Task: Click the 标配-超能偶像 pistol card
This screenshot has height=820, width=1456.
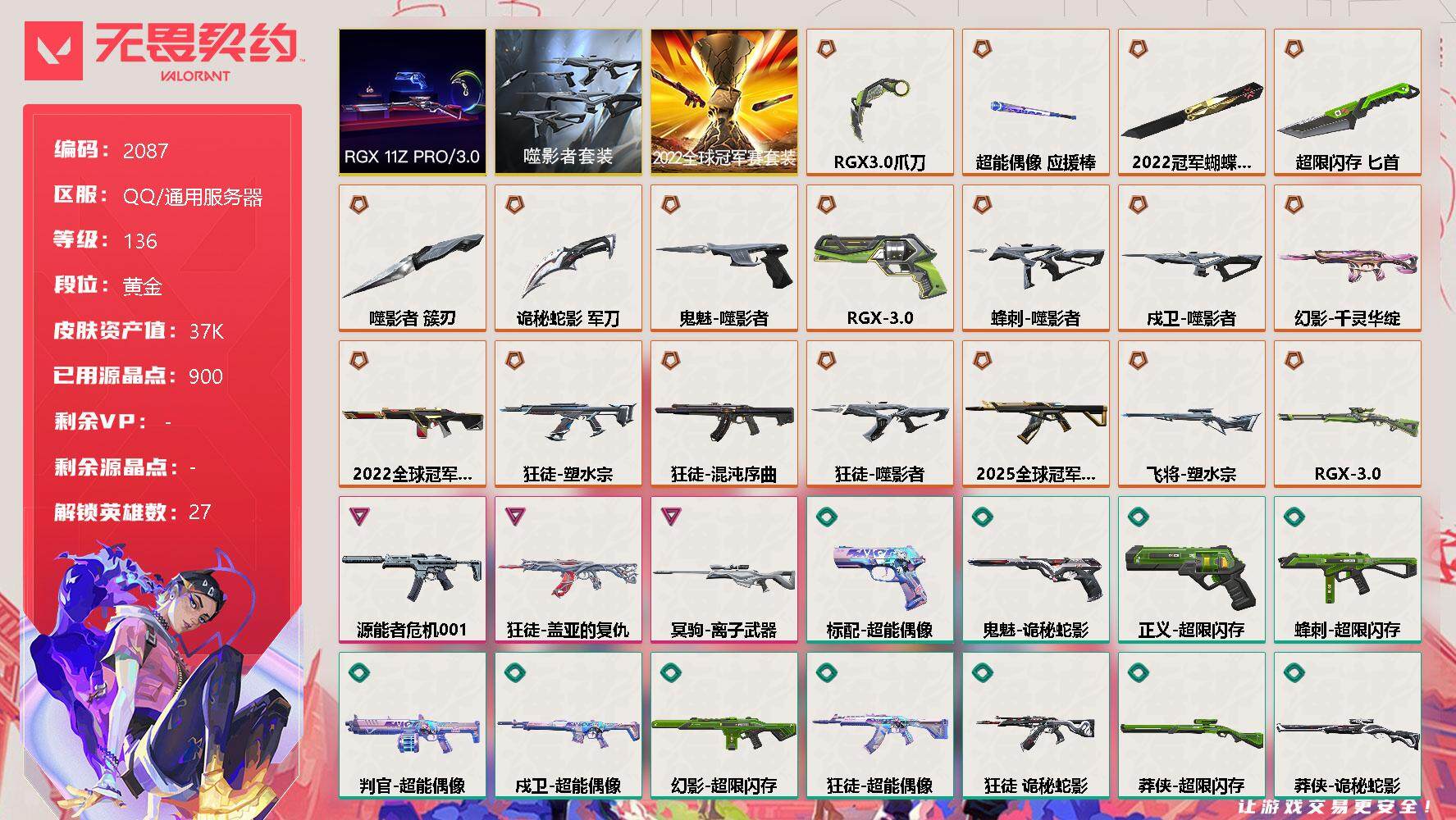Action: [x=879, y=569]
